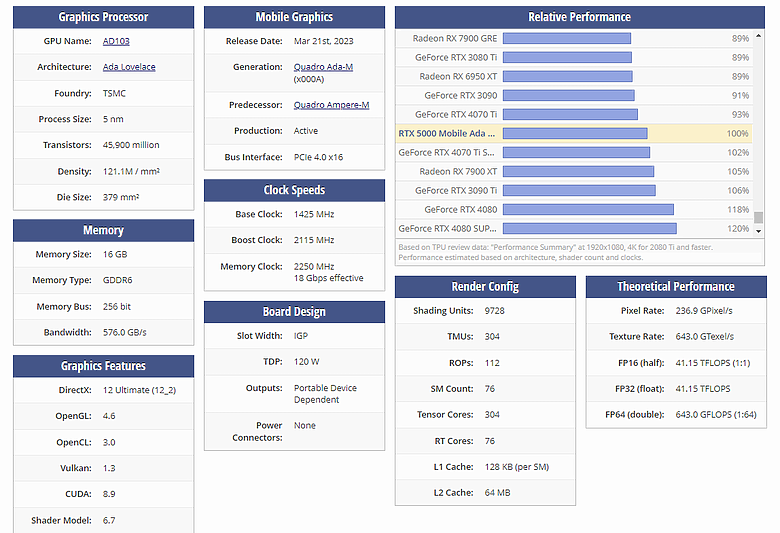Click the 120 W TDP value
The width and height of the screenshot is (780, 533).
tap(306, 362)
